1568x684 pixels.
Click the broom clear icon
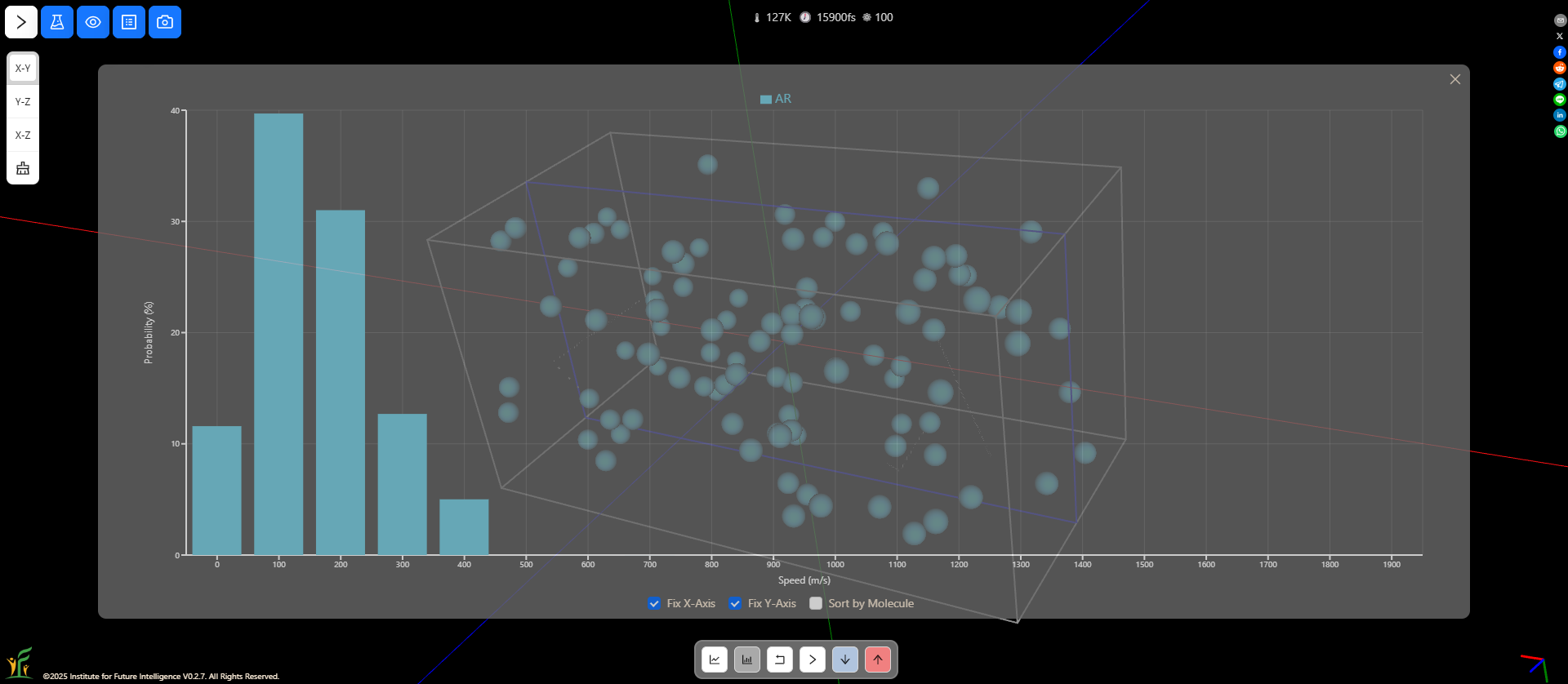click(x=23, y=168)
